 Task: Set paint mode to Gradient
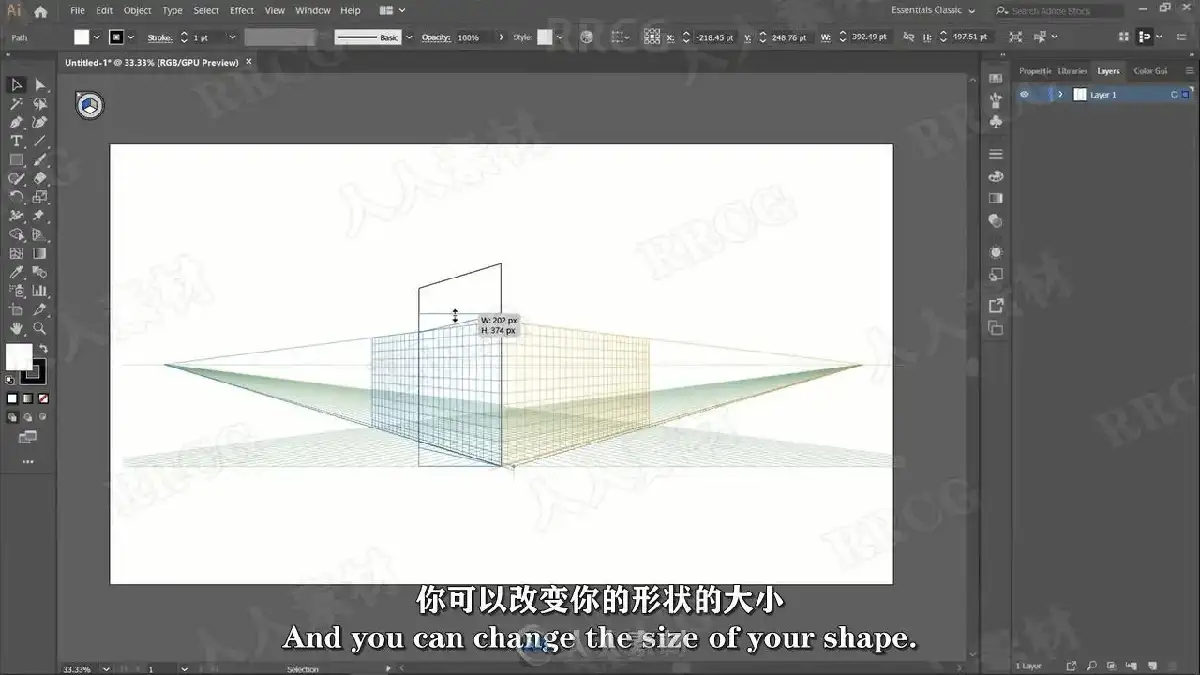pos(26,399)
